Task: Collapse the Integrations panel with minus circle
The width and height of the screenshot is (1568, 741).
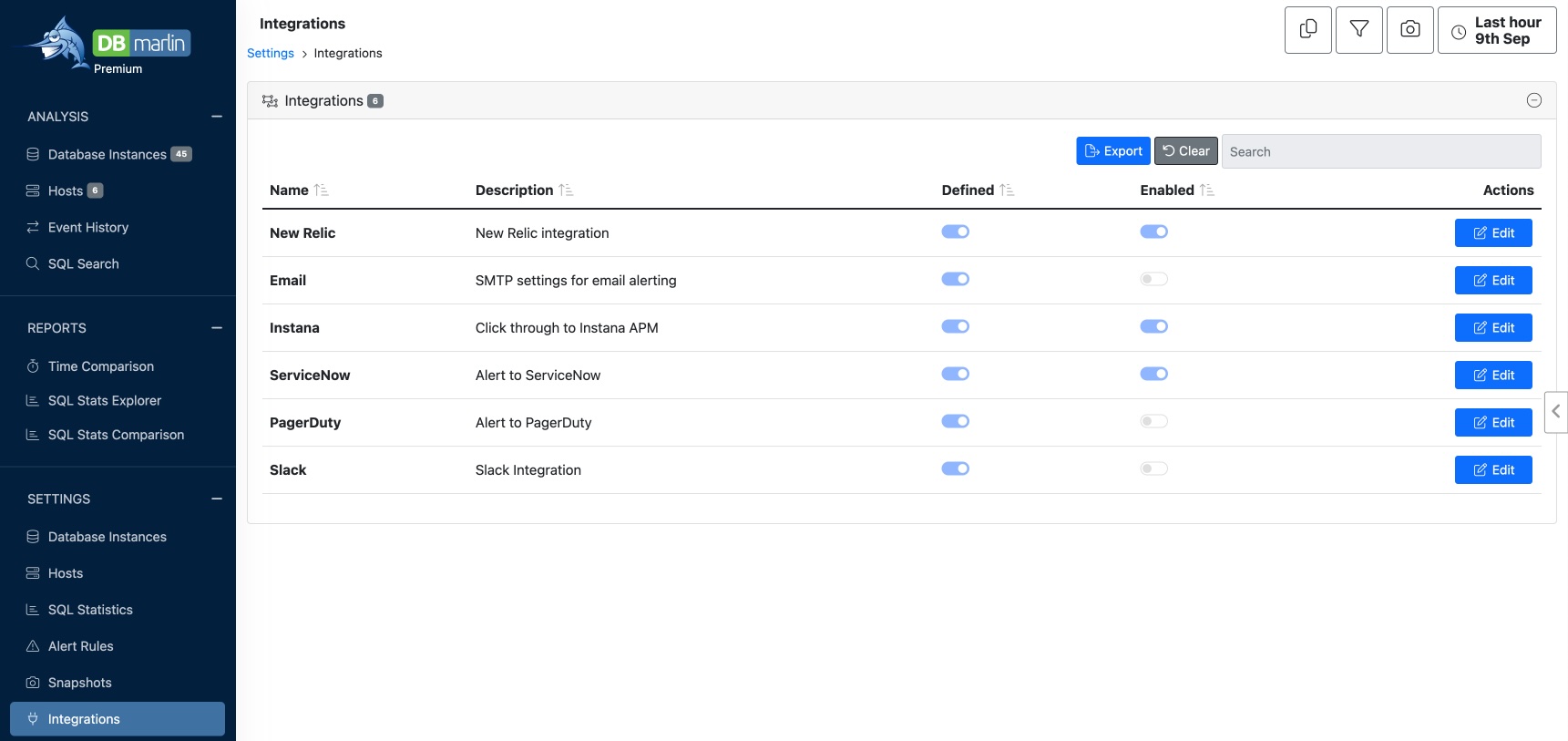Action: pyautogui.click(x=1534, y=100)
